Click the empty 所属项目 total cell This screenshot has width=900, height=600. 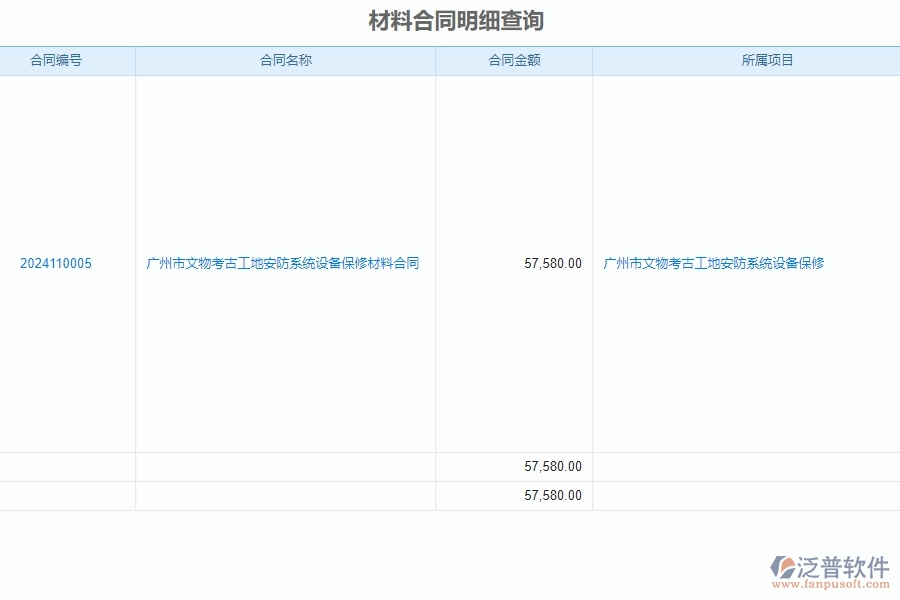tap(745, 494)
